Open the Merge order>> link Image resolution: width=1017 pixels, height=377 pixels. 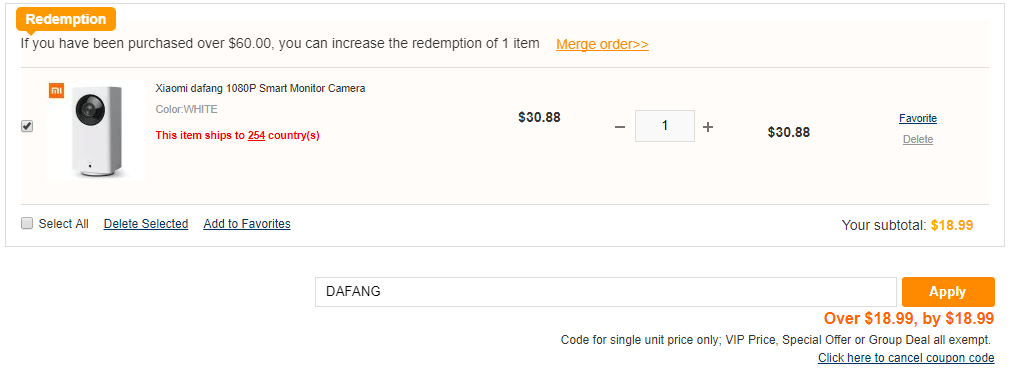coord(603,44)
